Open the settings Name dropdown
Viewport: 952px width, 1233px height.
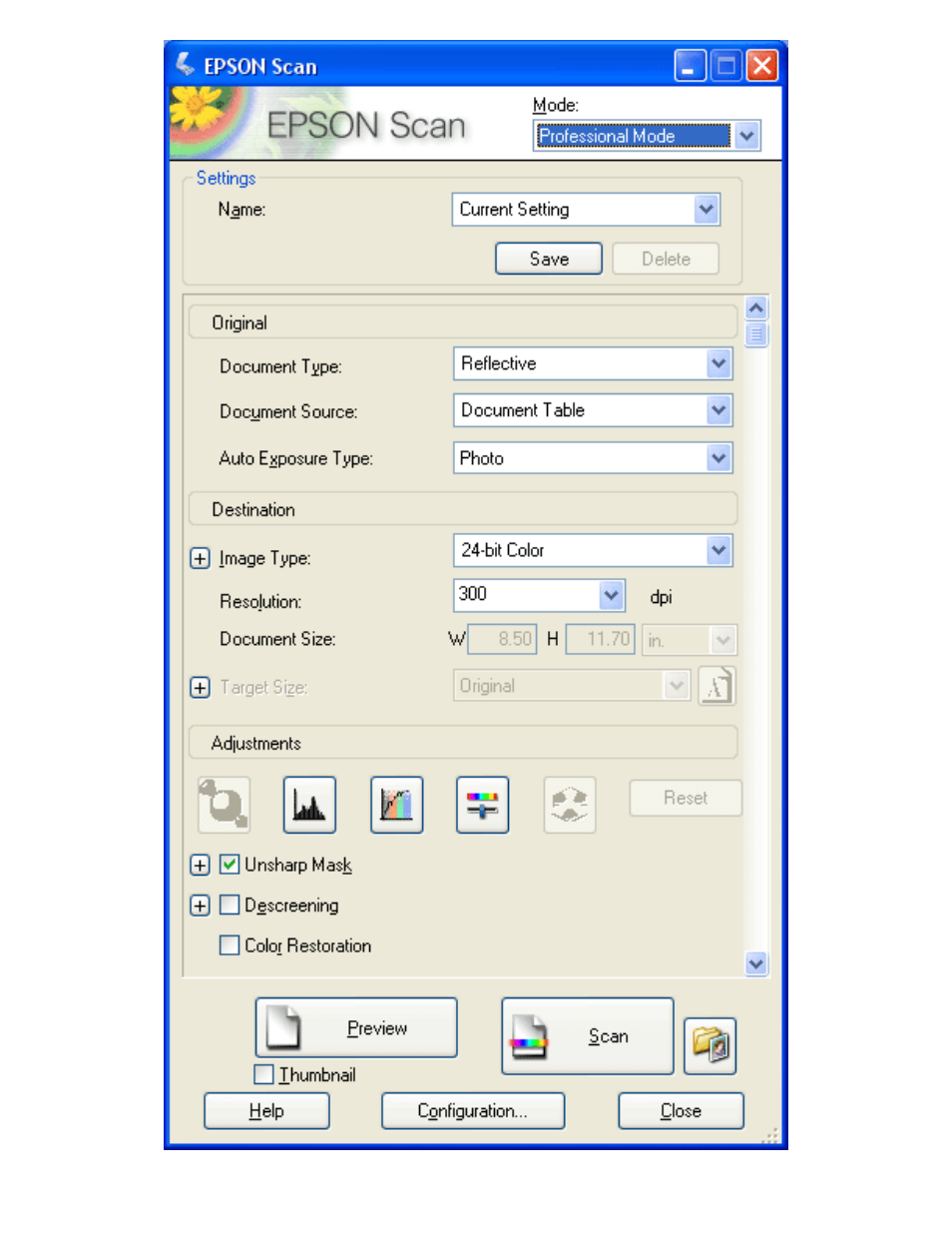click(586, 210)
